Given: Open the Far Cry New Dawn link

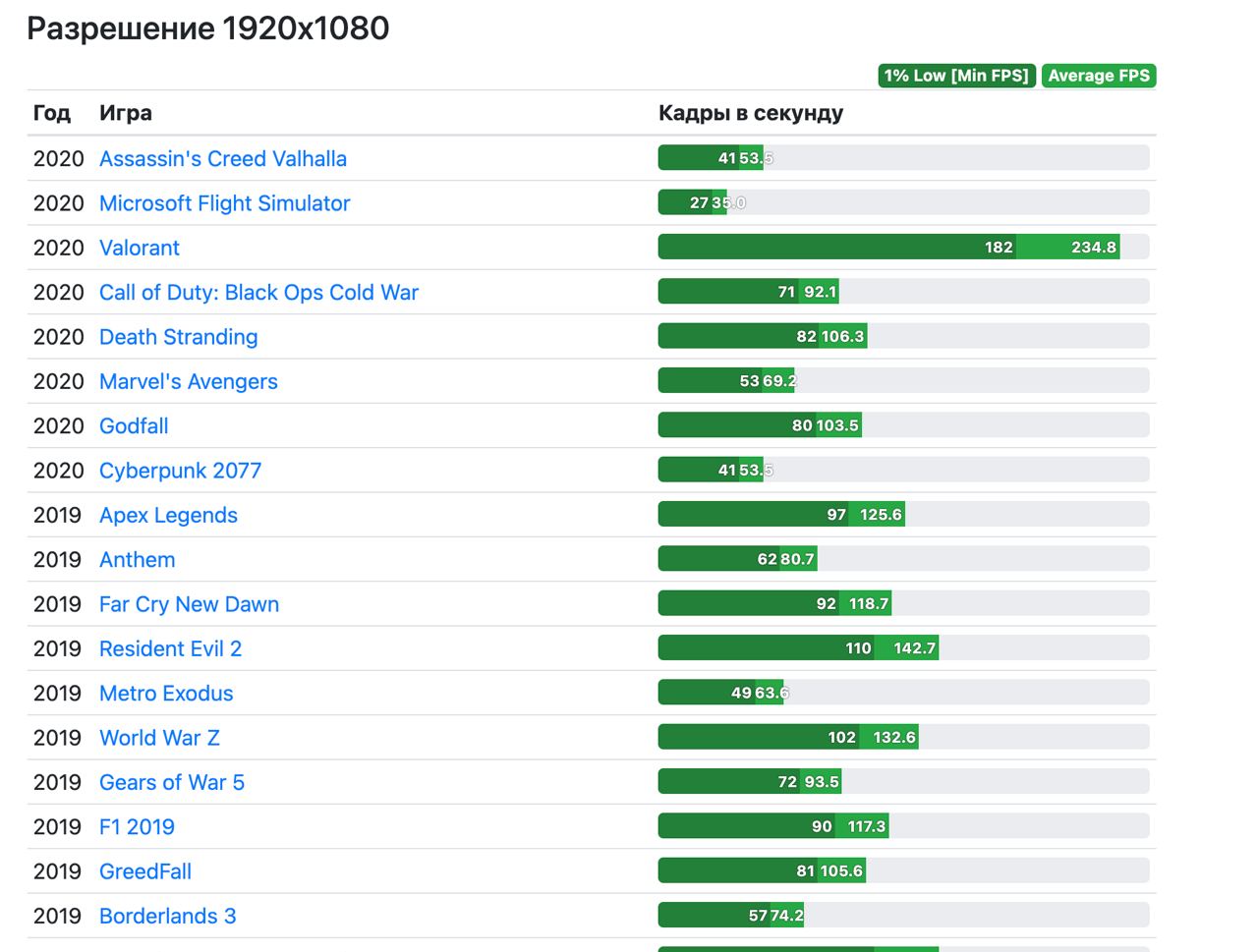Looking at the screenshot, I should [189, 604].
